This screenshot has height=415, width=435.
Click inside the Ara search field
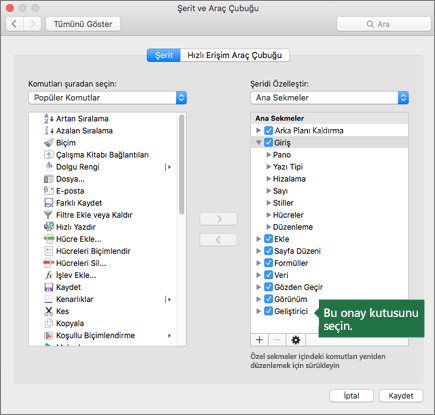tap(384, 24)
